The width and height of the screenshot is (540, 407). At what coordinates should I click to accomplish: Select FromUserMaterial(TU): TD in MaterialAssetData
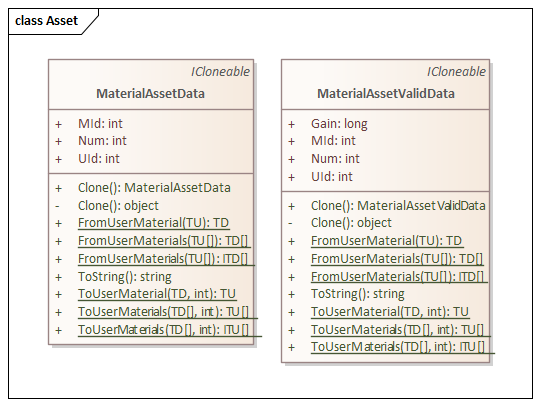click(x=154, y=223)
